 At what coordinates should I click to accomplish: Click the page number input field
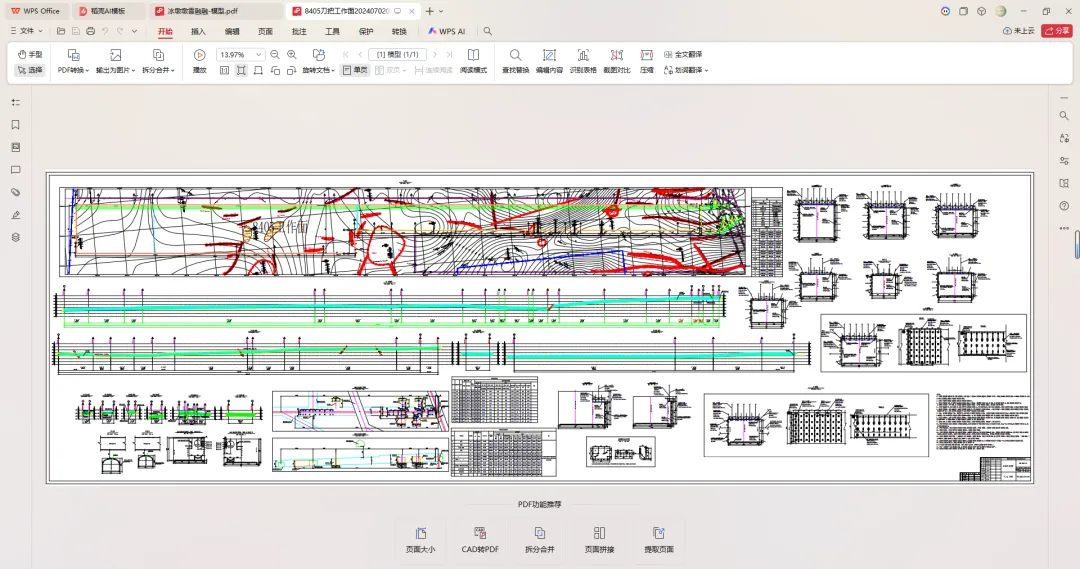click(x=398, y=54)
